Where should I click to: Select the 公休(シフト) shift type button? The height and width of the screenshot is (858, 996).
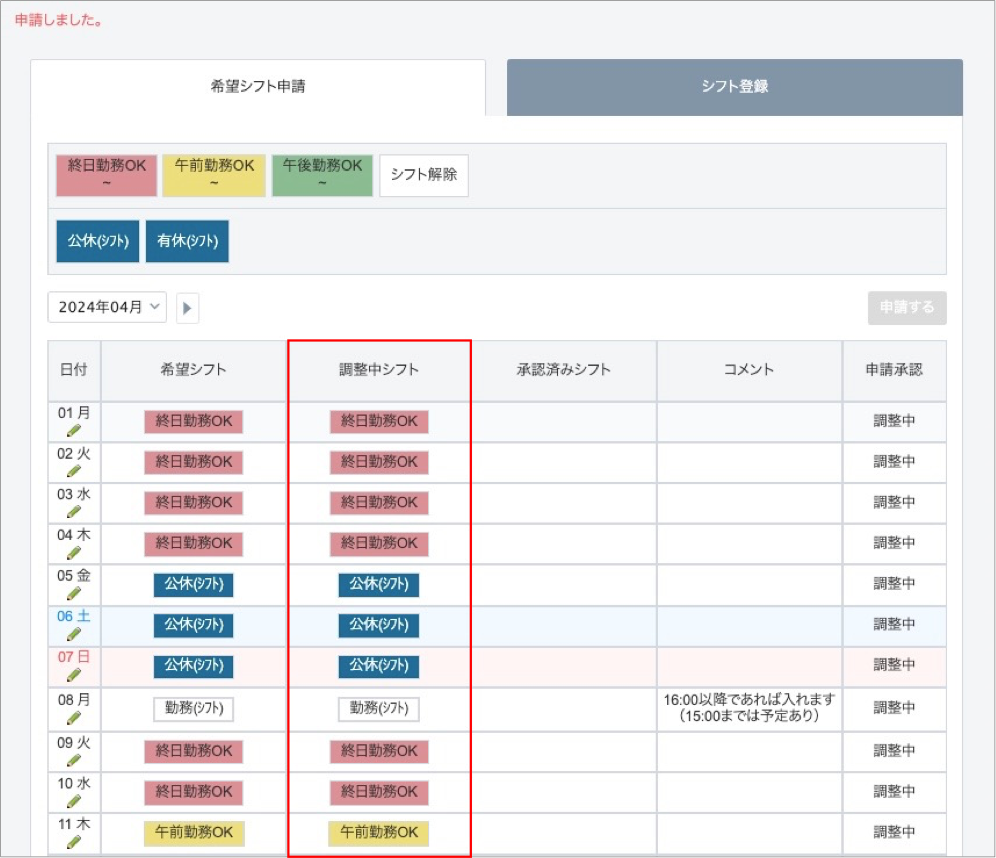98,242
